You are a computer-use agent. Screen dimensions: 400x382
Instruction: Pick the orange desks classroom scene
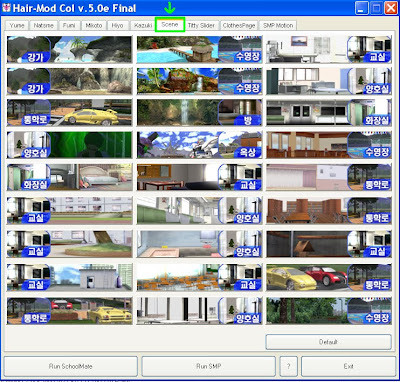199,277
